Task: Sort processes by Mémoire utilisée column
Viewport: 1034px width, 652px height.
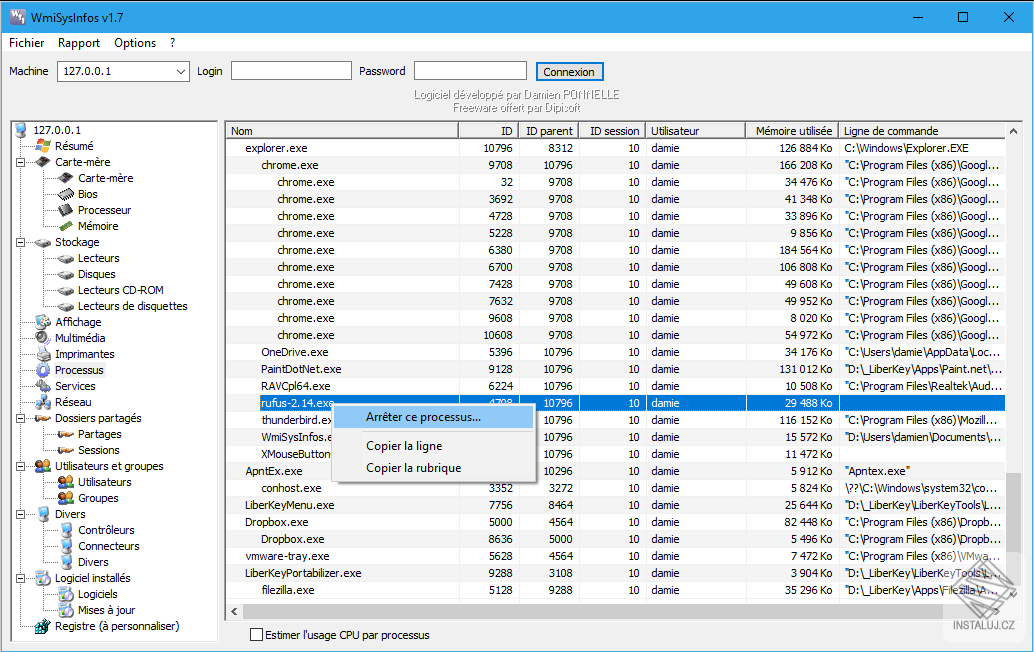Action: [792, 131]
